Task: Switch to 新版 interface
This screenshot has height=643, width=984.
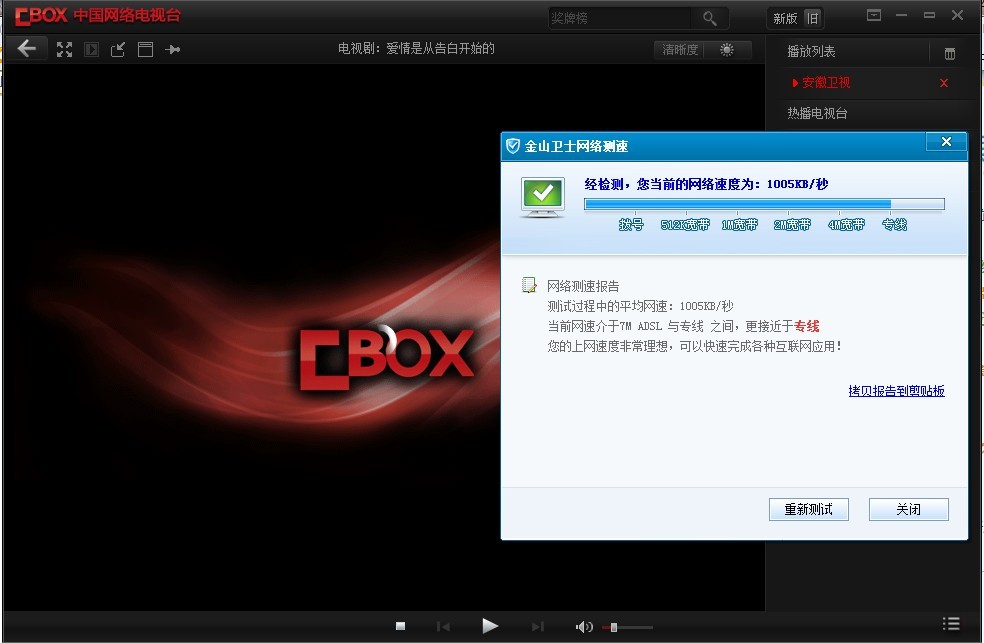Action: (785, 18)
